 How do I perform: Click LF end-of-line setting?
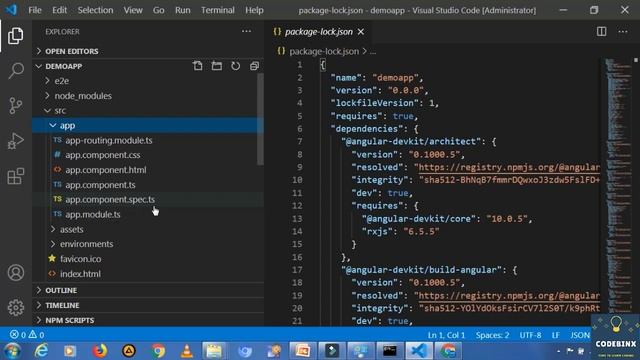click(556, 335)
